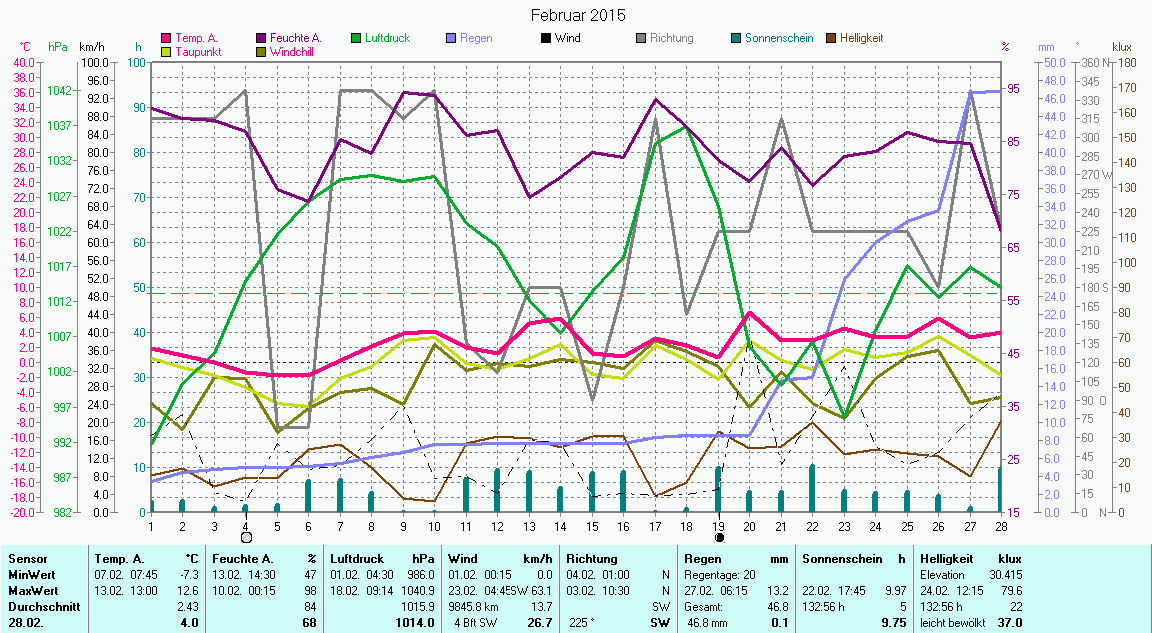Viewport: 1152px width, 633px height.
Task: Click day 14 on the x-axis
Action: coord(560,525)
